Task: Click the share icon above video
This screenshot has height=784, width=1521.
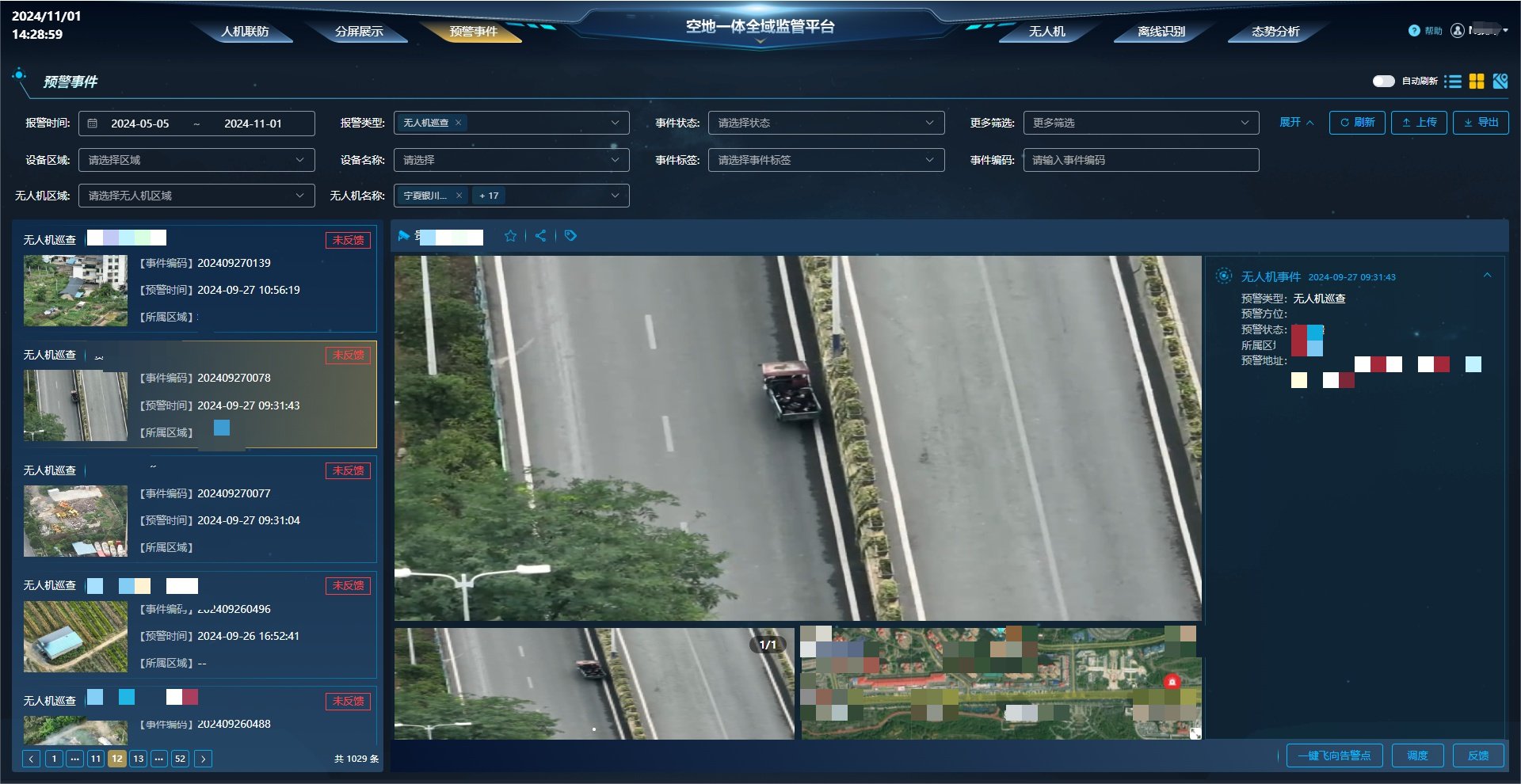Action: click(x=540, y=236)
